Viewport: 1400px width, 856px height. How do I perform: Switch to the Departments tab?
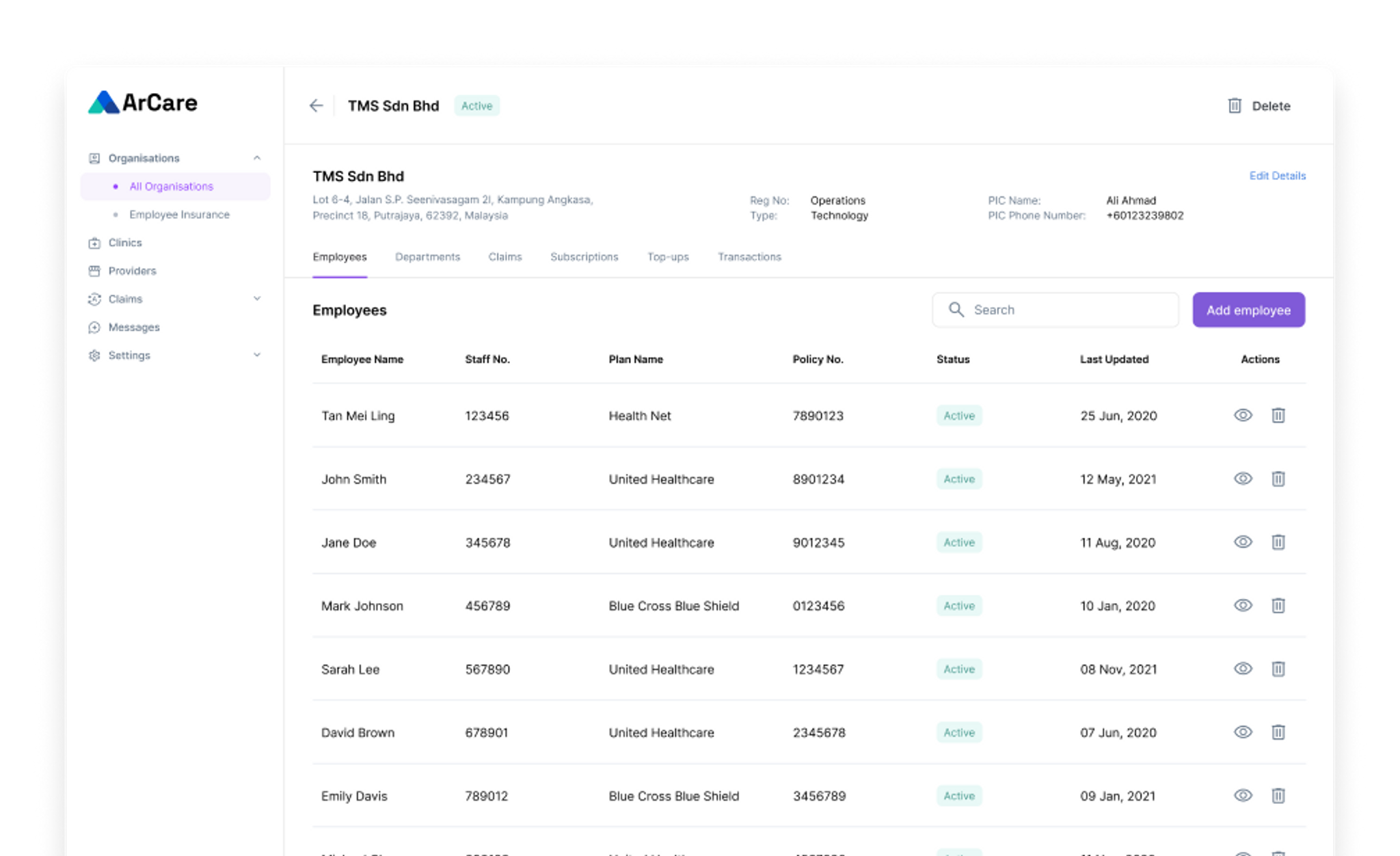click(427, 257)
